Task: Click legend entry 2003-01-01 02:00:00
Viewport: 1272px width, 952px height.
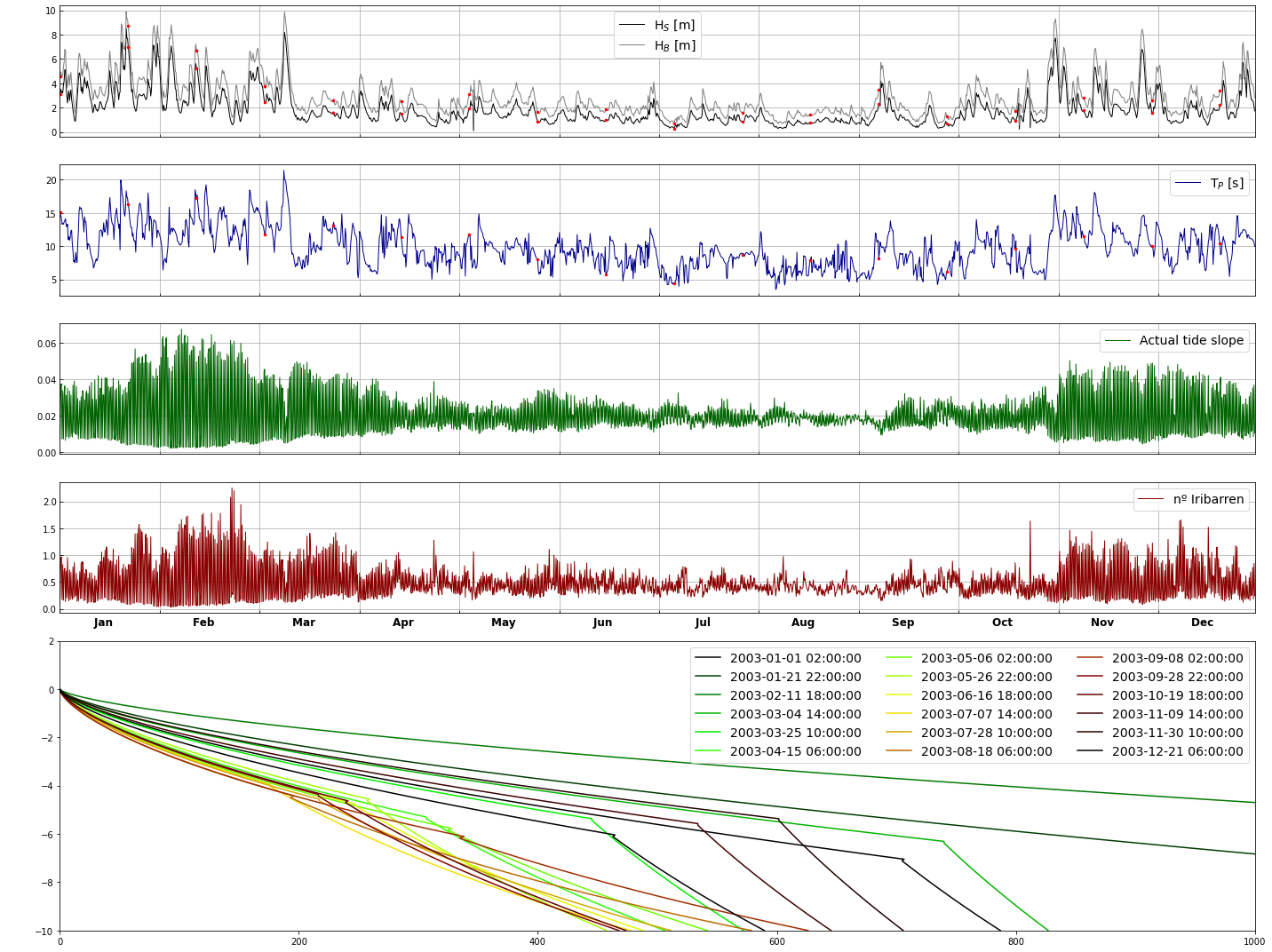Action: 795,659
